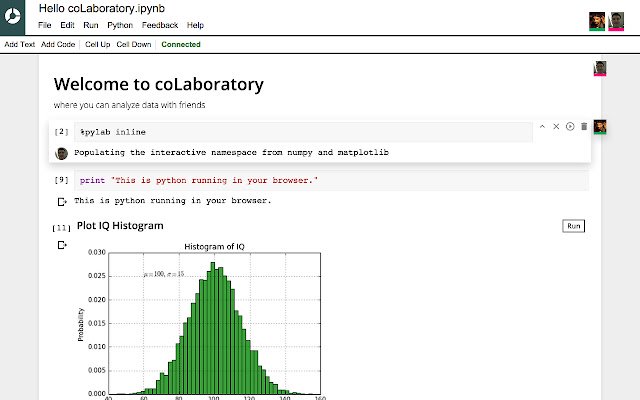Click the [9] execution count label
This screenshot has height=400, width=640.
pos(62,180)
